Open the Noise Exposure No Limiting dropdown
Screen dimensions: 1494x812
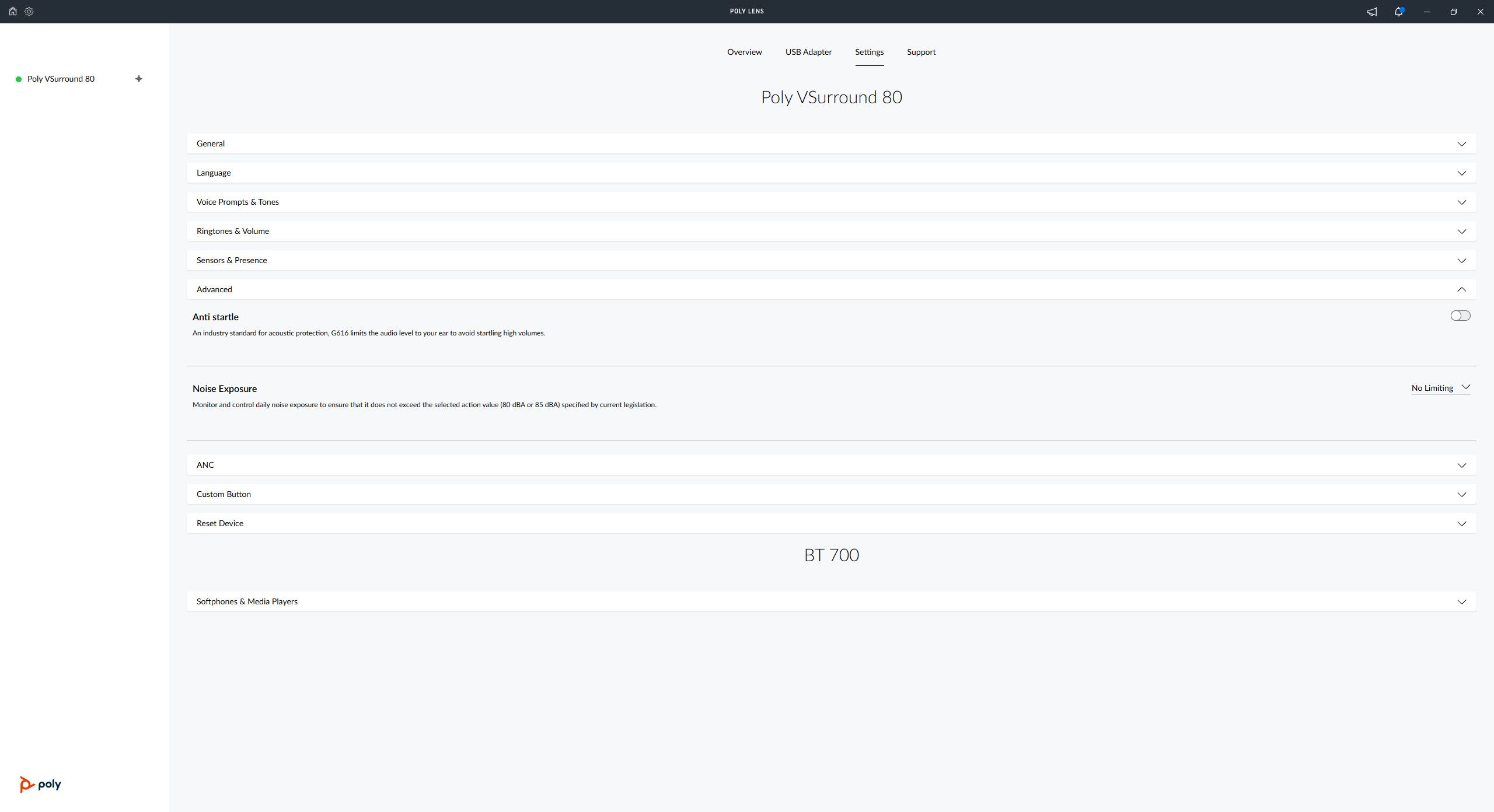1440,388
